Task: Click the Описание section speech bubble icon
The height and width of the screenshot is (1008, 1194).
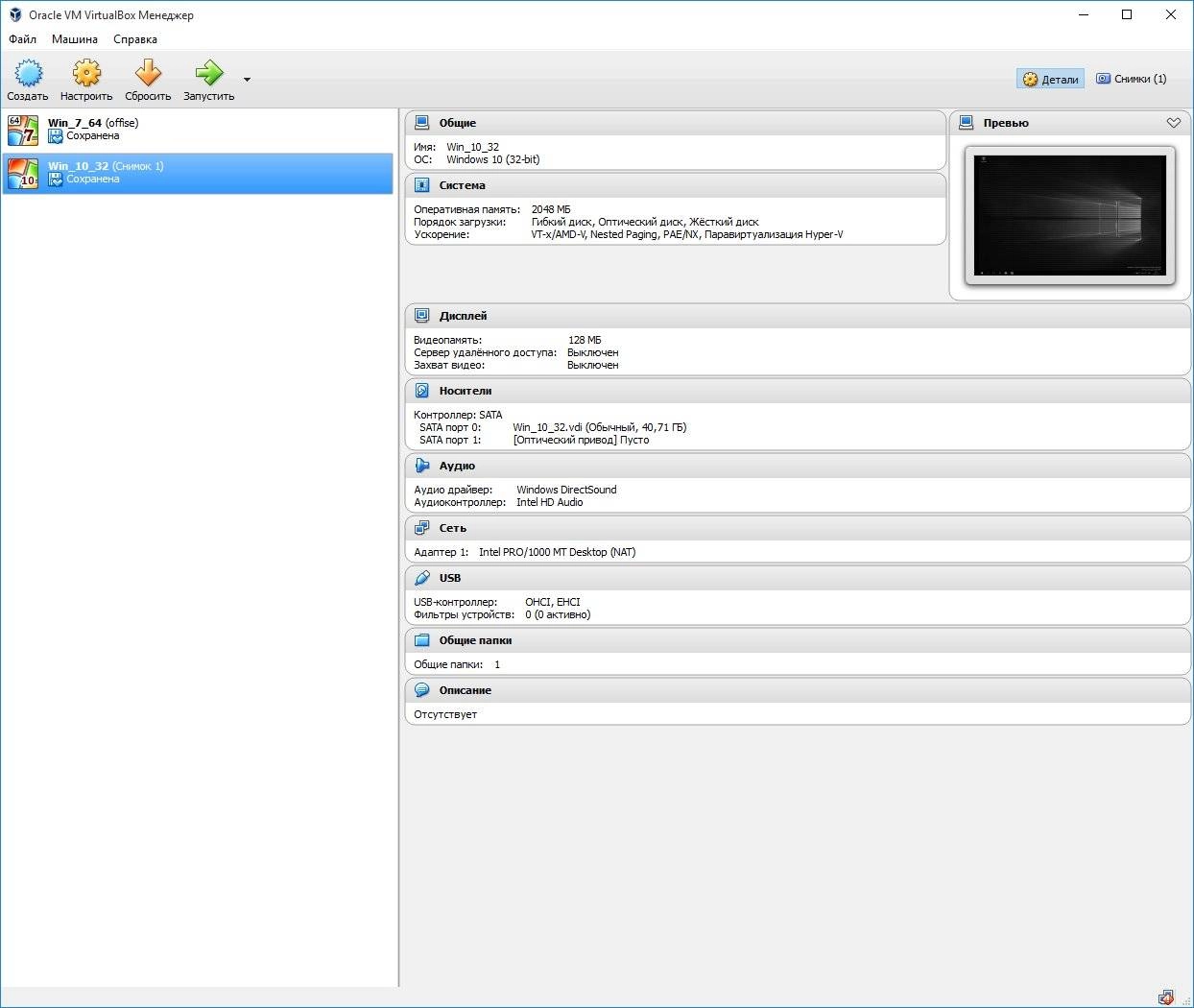Action: (421, 690)
